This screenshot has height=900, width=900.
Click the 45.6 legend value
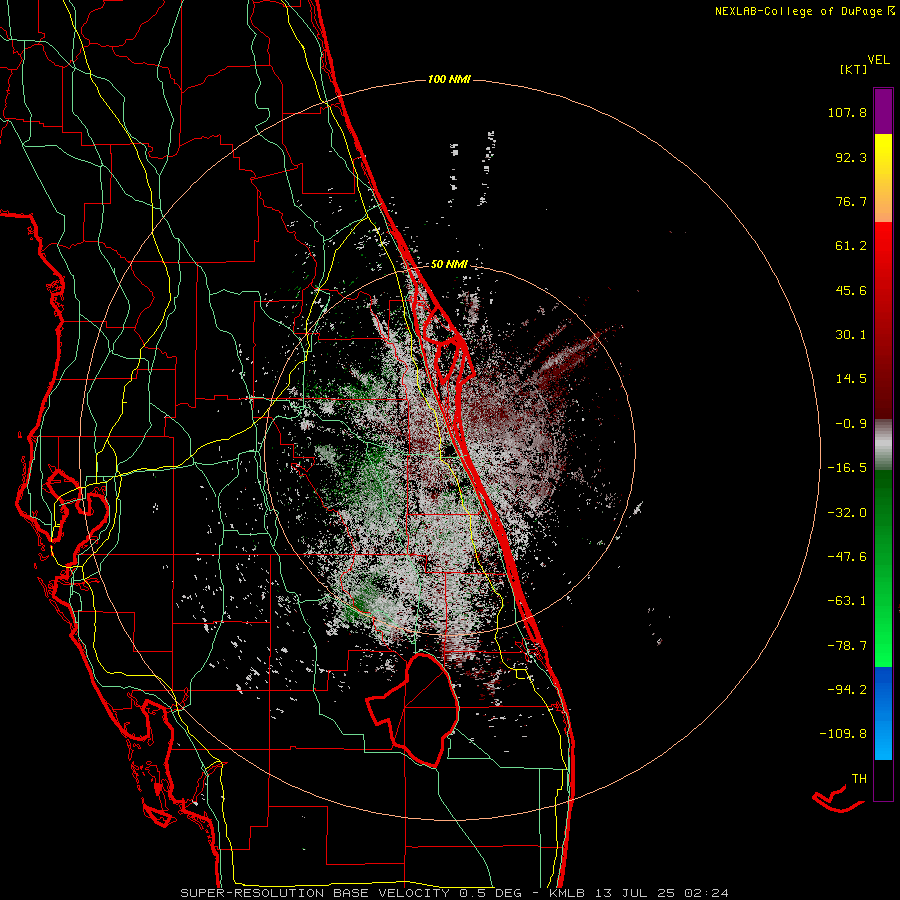(x=851, y=290)
